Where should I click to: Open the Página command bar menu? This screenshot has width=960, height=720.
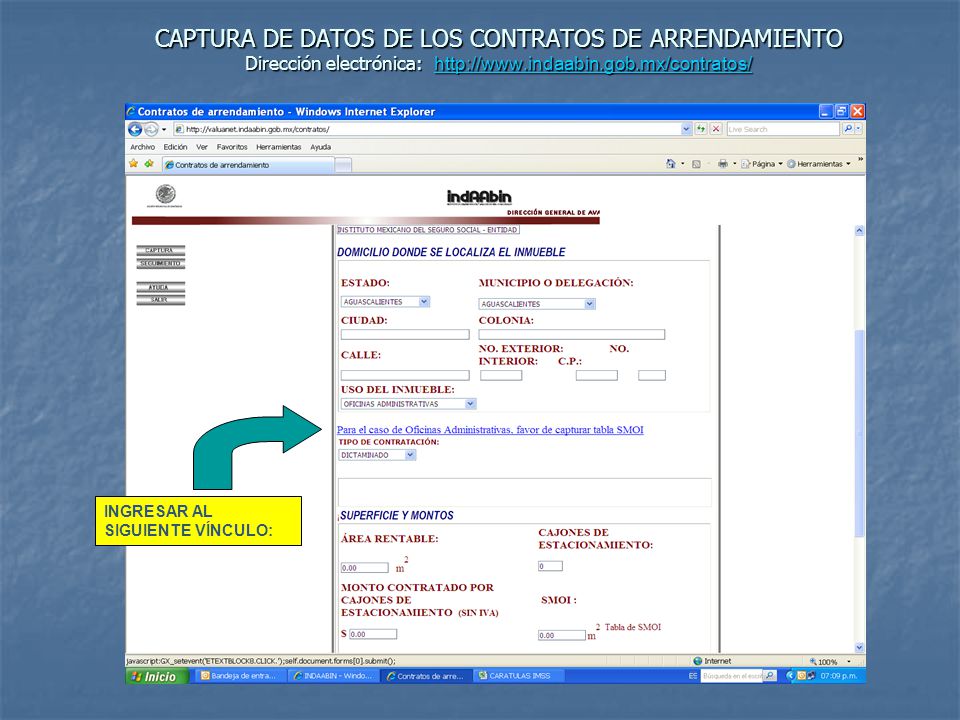pos(762,163)
